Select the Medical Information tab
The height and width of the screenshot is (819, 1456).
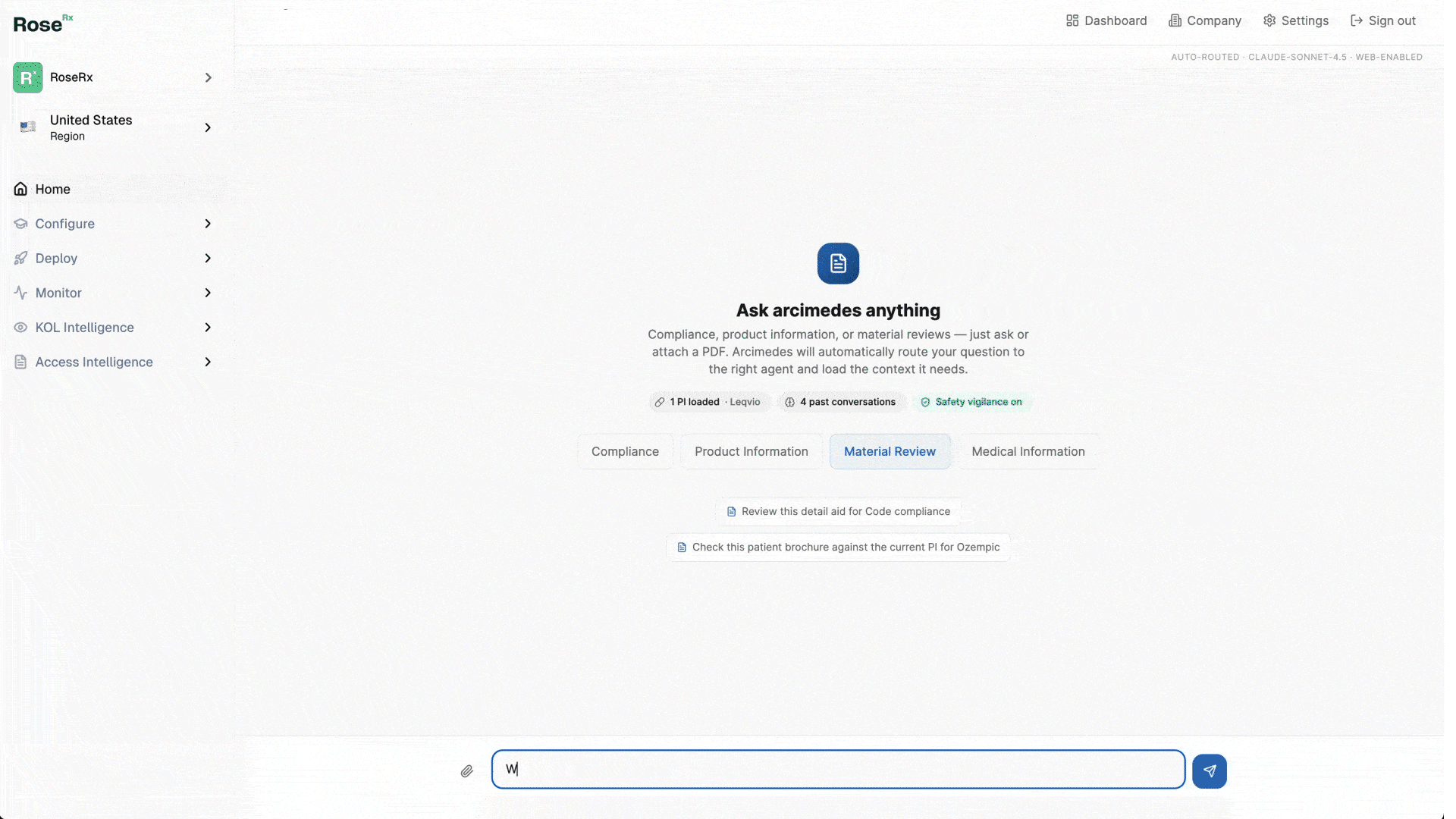click(x=1028, y=451)
